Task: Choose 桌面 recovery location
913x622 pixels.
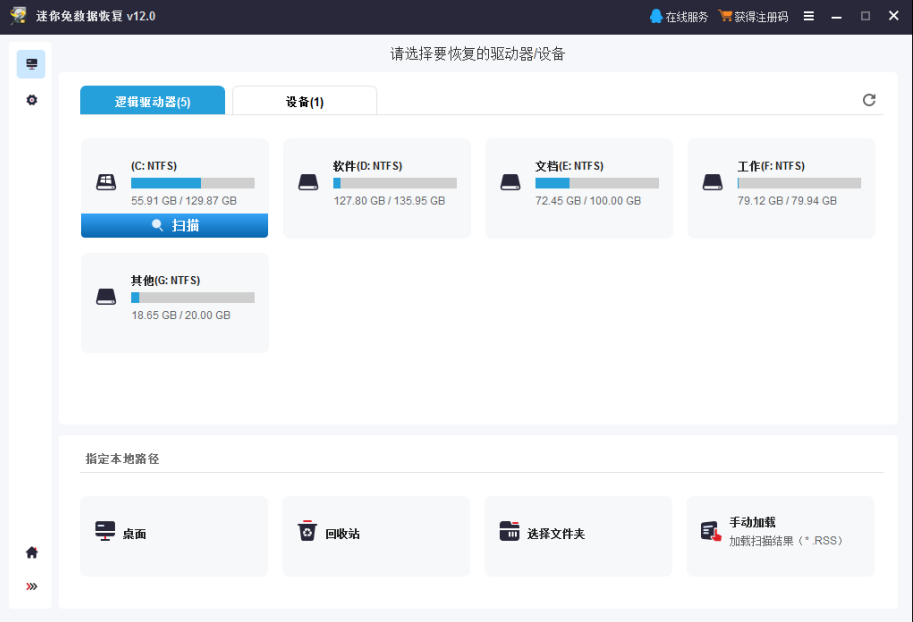Action: (174, 536)
